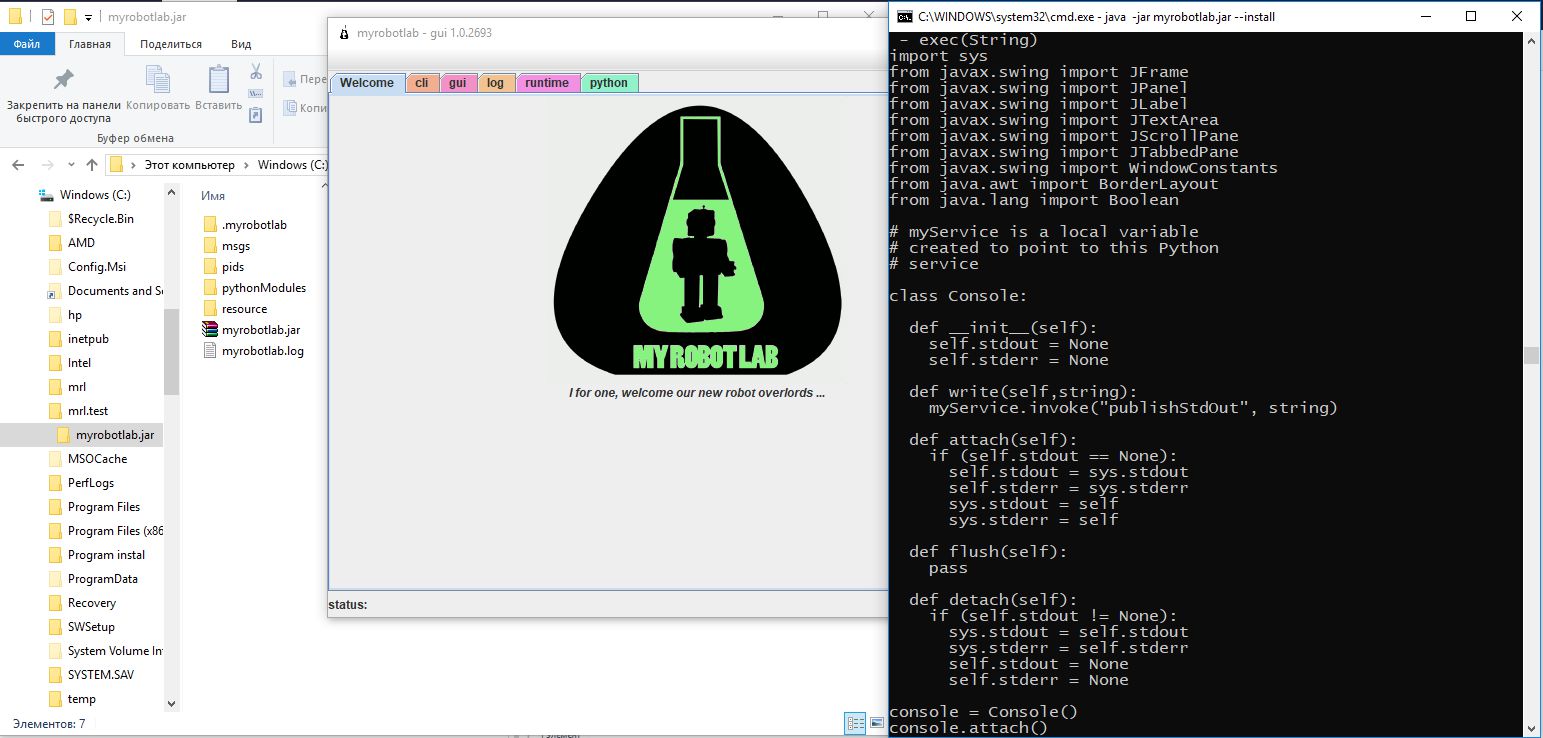Screen dimensions: 1543x738
Task: Click the Windows (C:) drive icon in tree
Action: click(45, 195)
